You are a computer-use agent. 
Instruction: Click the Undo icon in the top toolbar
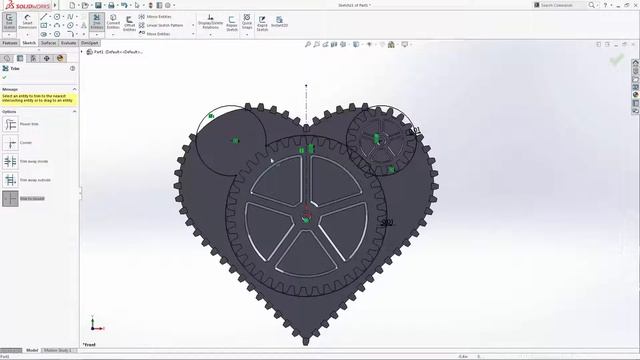coord(124,5)
